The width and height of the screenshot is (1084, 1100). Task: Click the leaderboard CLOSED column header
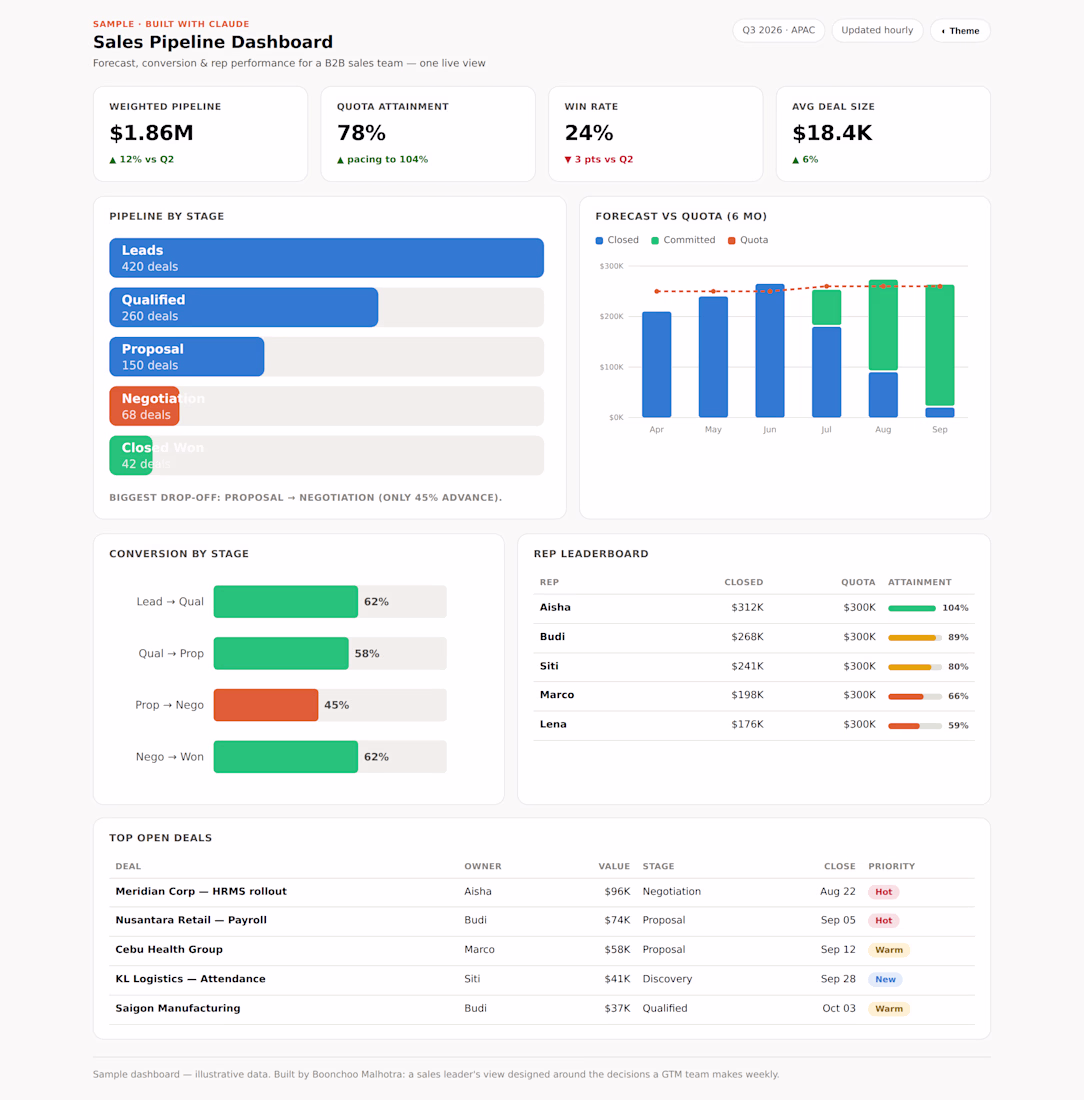pyautogui.click(x=744, y=582)
